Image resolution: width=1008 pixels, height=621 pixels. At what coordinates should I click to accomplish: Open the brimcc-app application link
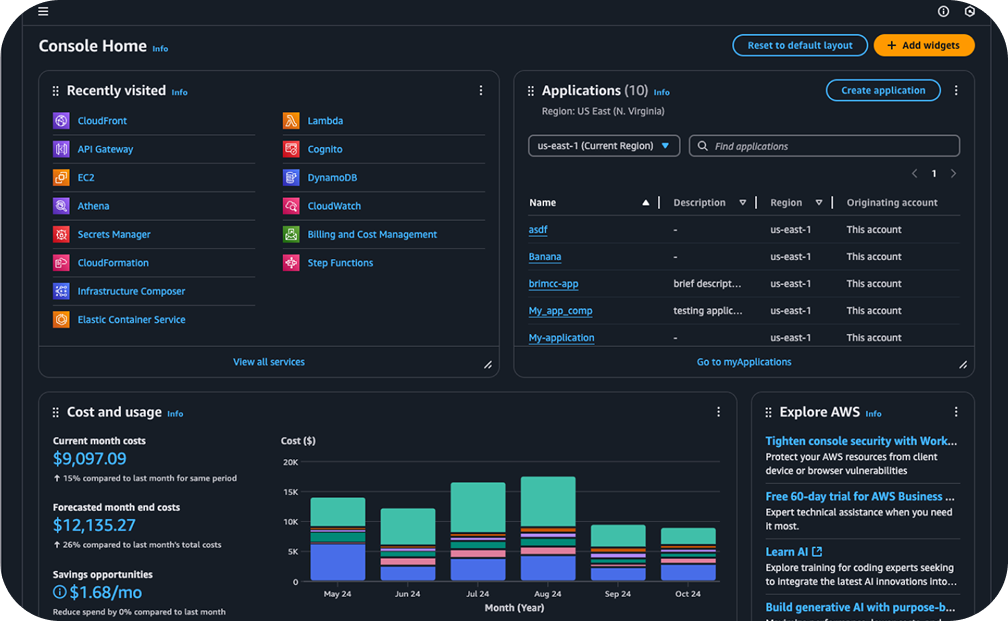click(553, 284)
